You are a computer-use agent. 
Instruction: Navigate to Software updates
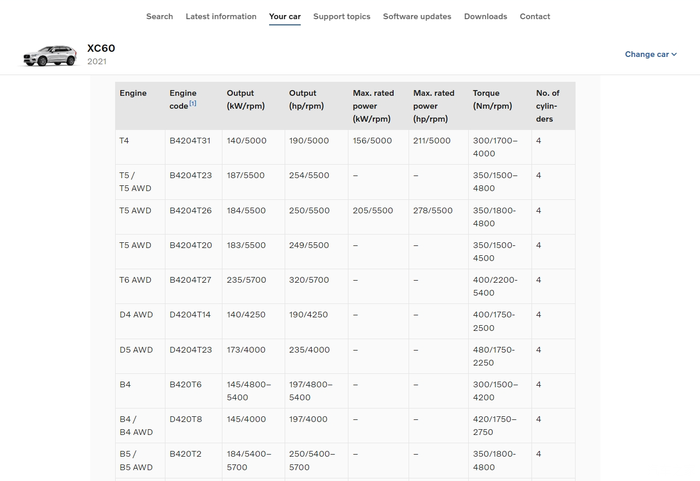(417, 17)
